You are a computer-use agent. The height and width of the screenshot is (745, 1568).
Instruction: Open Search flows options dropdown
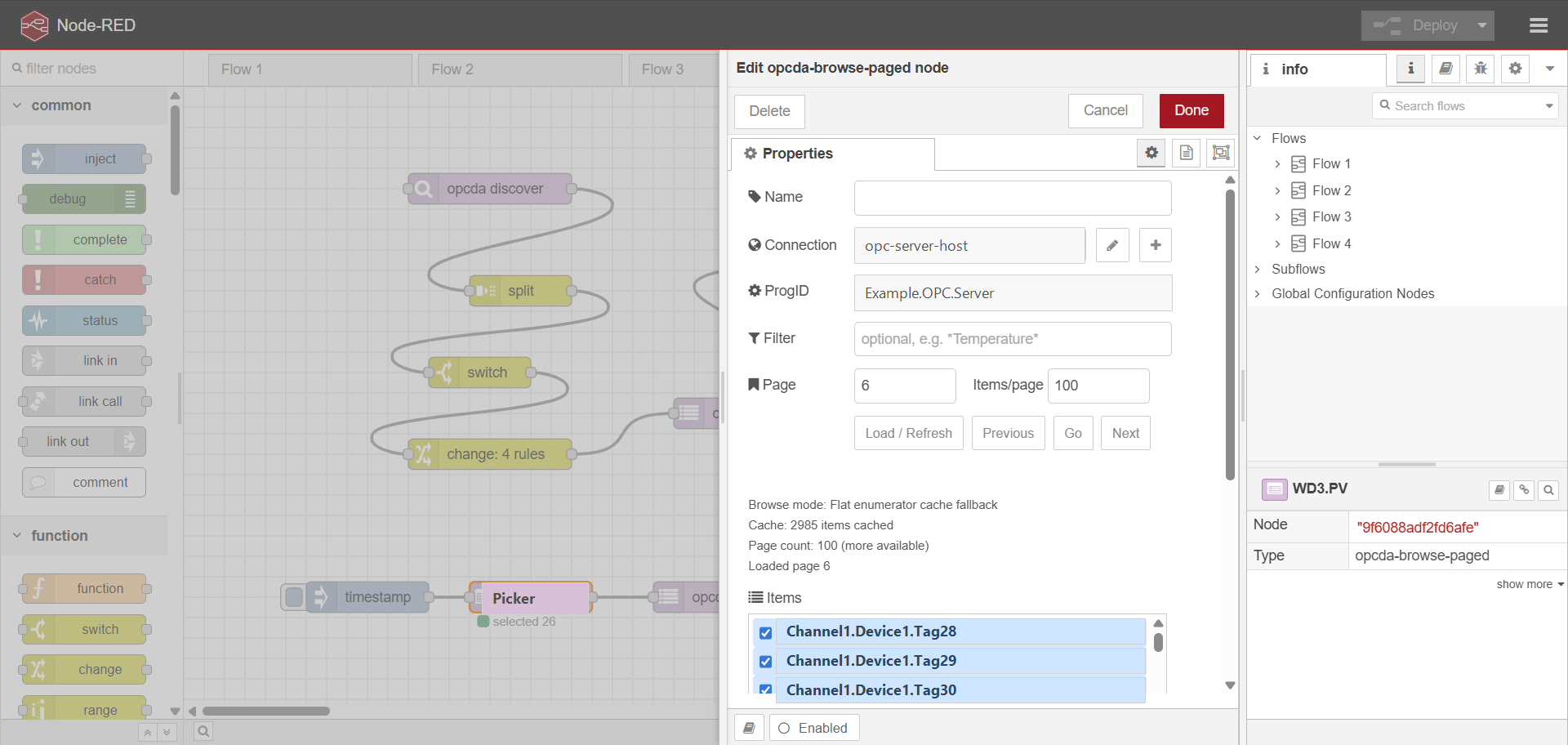pyautogui.click(x=1548, y=106)
